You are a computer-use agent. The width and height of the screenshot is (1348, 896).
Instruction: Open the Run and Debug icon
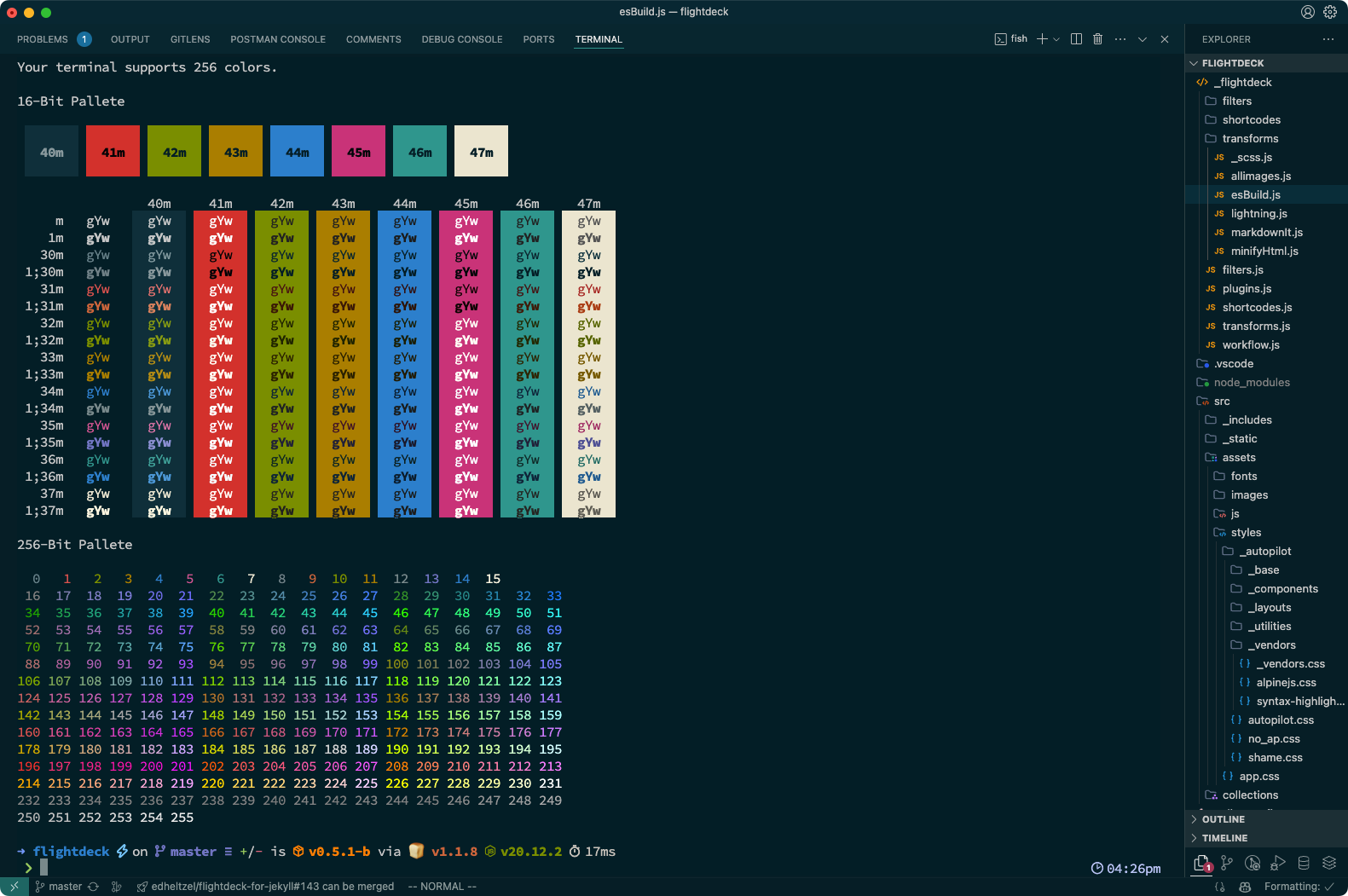pos(1278,863)
